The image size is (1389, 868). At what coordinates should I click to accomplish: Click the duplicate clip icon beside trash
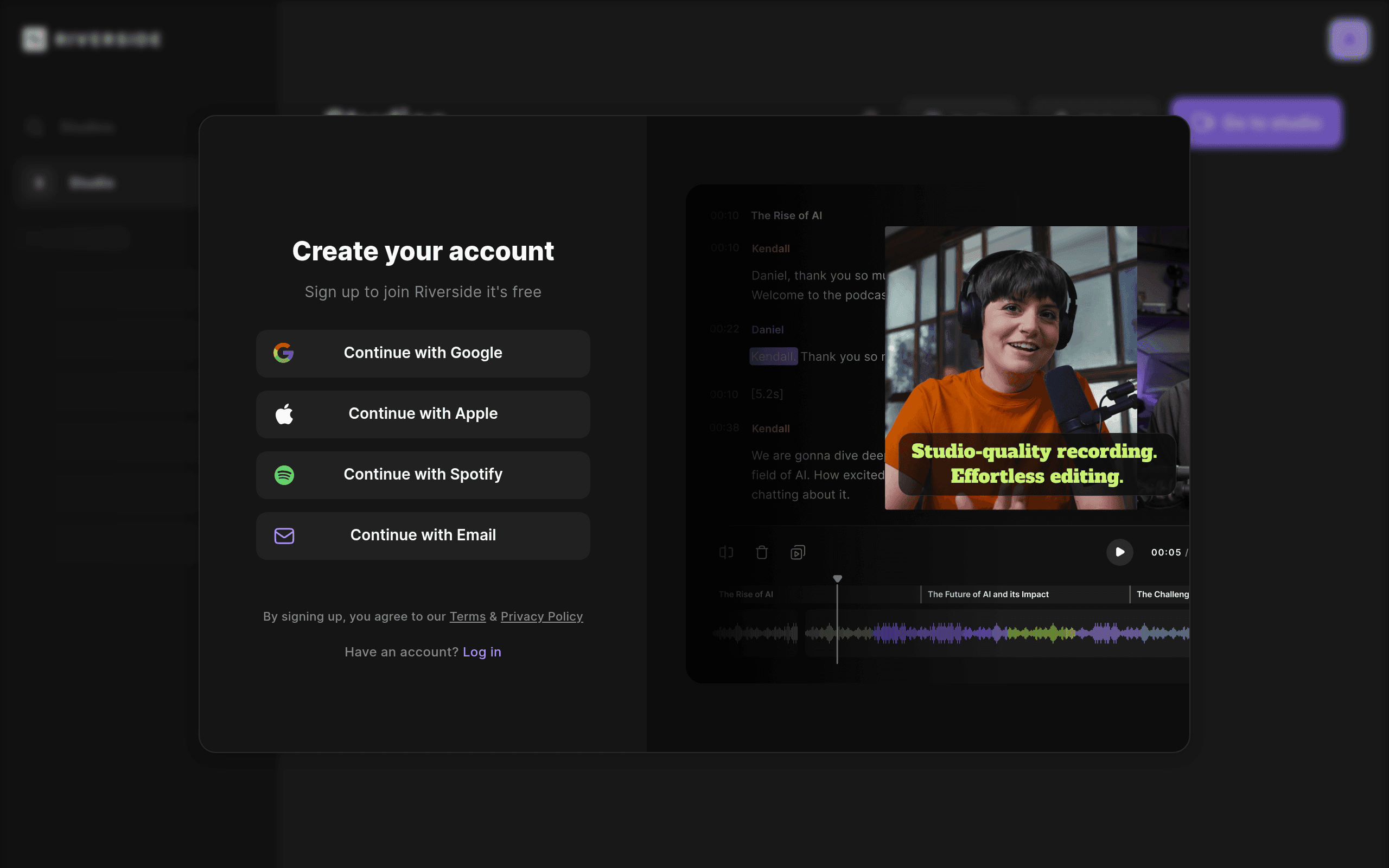point(798,552)
